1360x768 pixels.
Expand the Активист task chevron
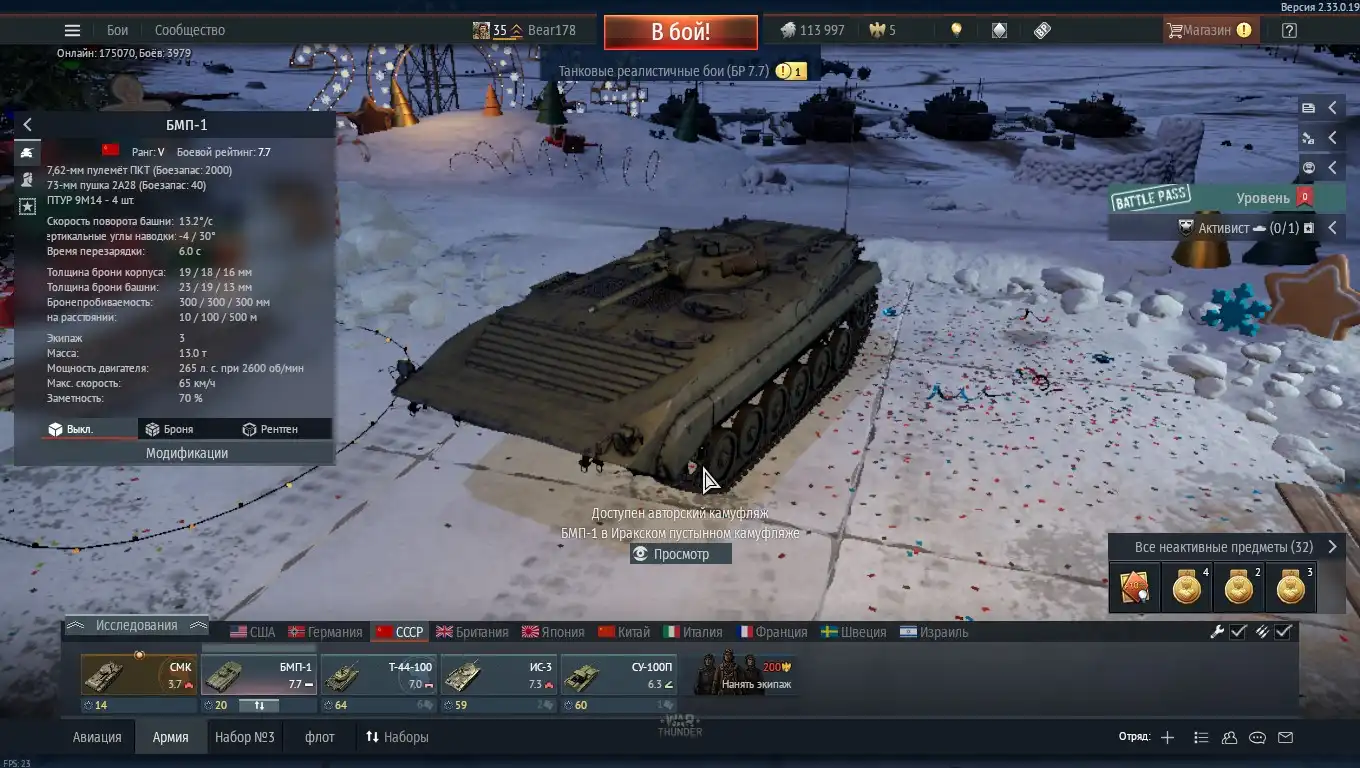click(x=1333, y=228)
